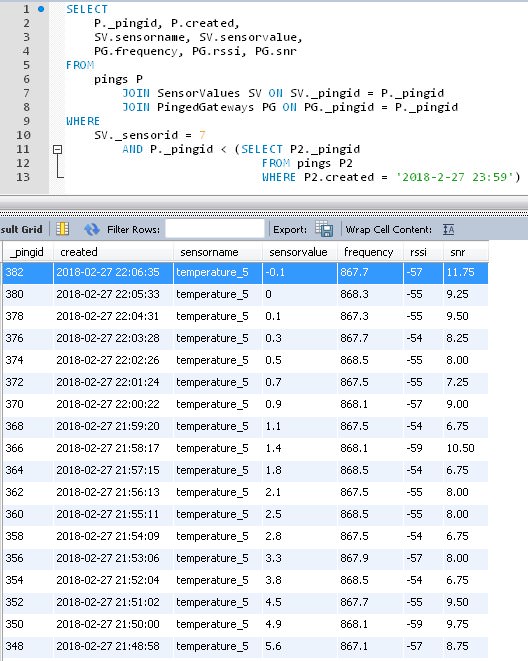Image resolution: width=528 pixels, height=661 pixels.
Task: Sort by the _pingid column header
Action: (x=28, y=252)
